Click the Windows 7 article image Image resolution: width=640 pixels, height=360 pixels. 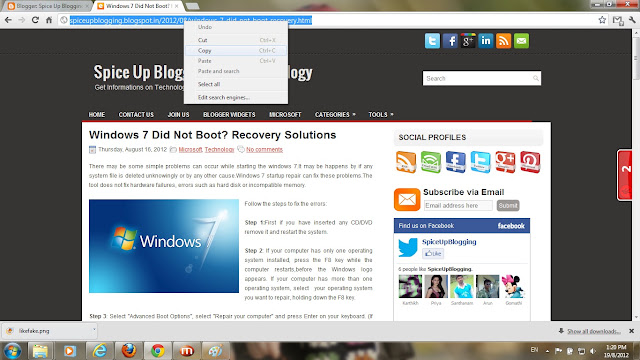[x=164, y=246]
